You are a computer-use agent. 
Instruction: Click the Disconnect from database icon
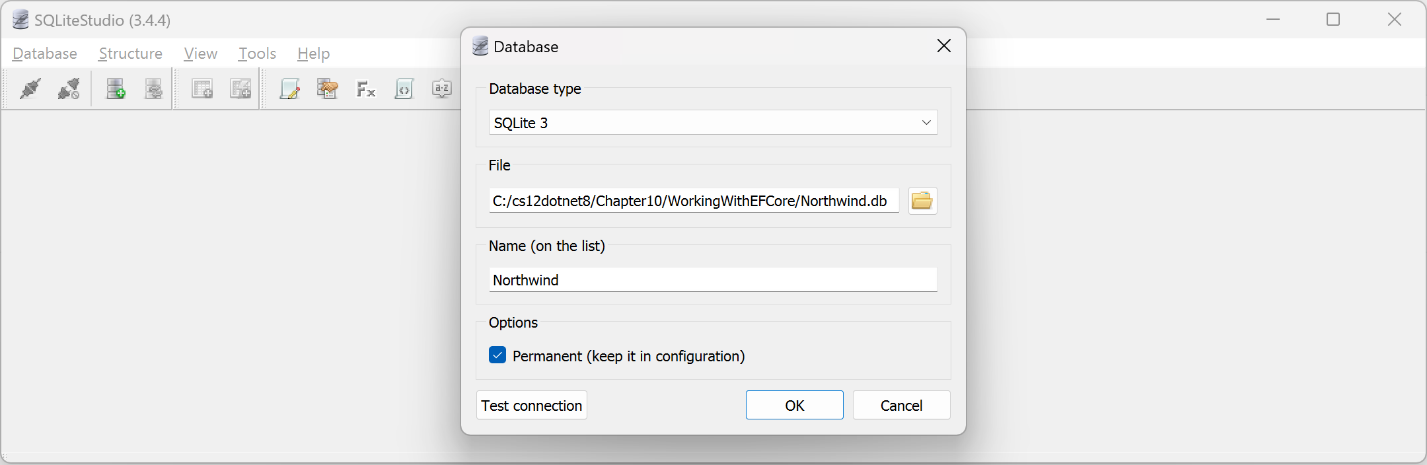tap(68, 89)
